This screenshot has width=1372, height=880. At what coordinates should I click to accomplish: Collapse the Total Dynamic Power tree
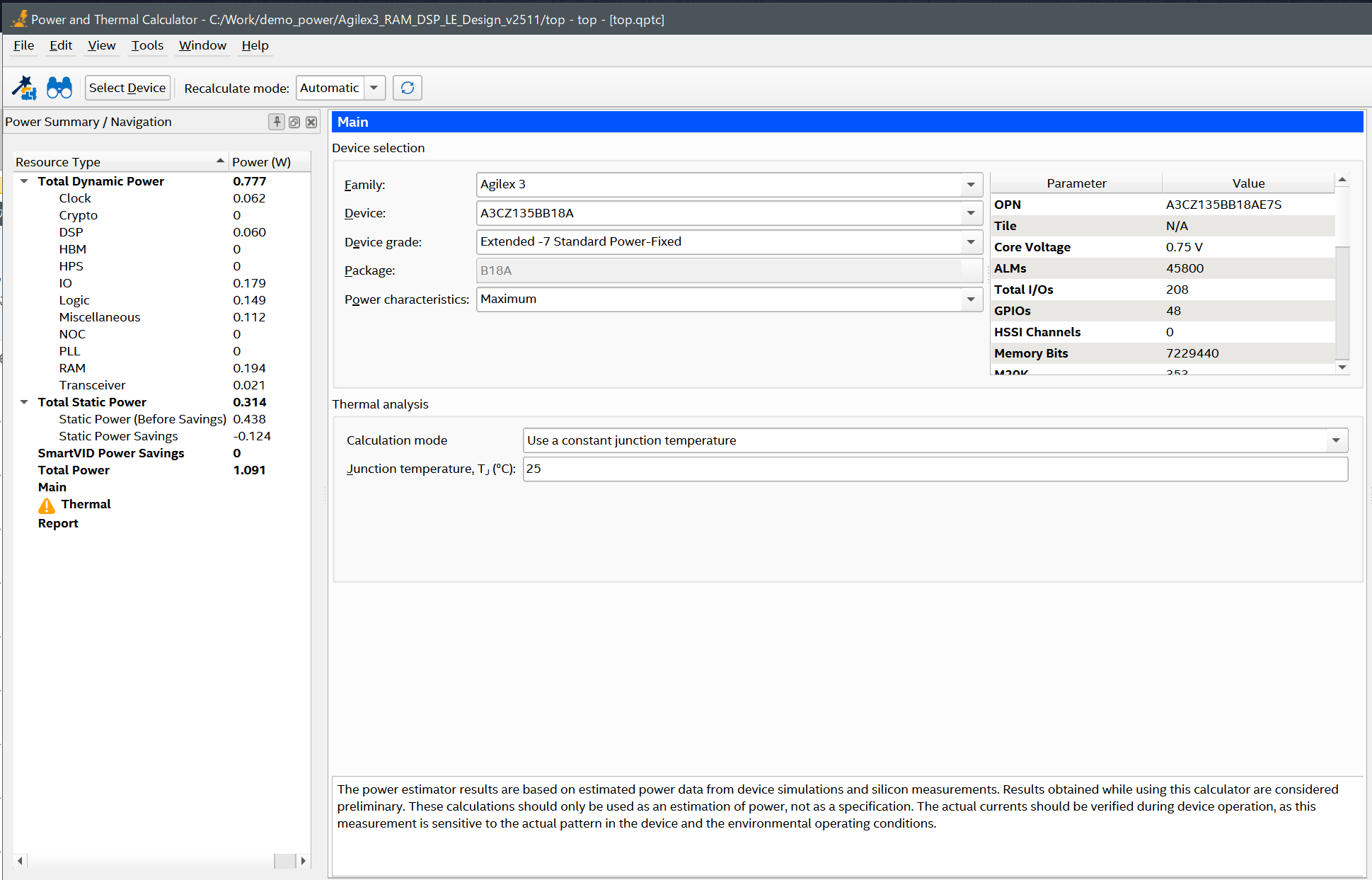point(24,181)
